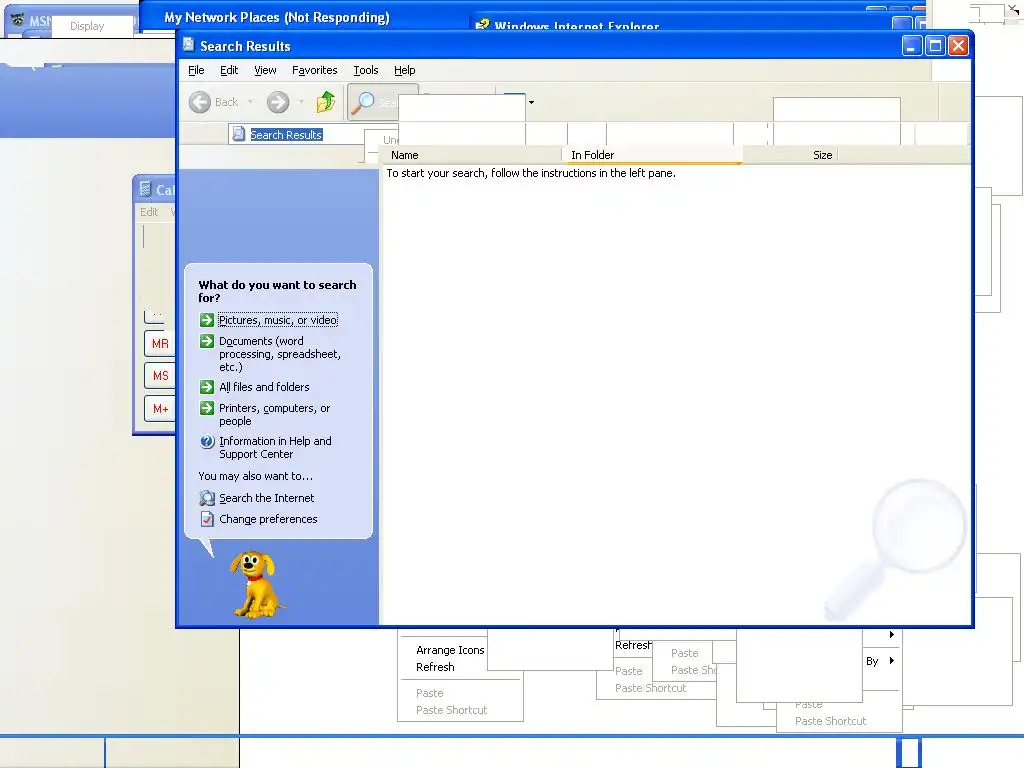Viewport: 1024px width, 768px height.
Task: Close the Search Results window
Action: (x=958, y=46)
